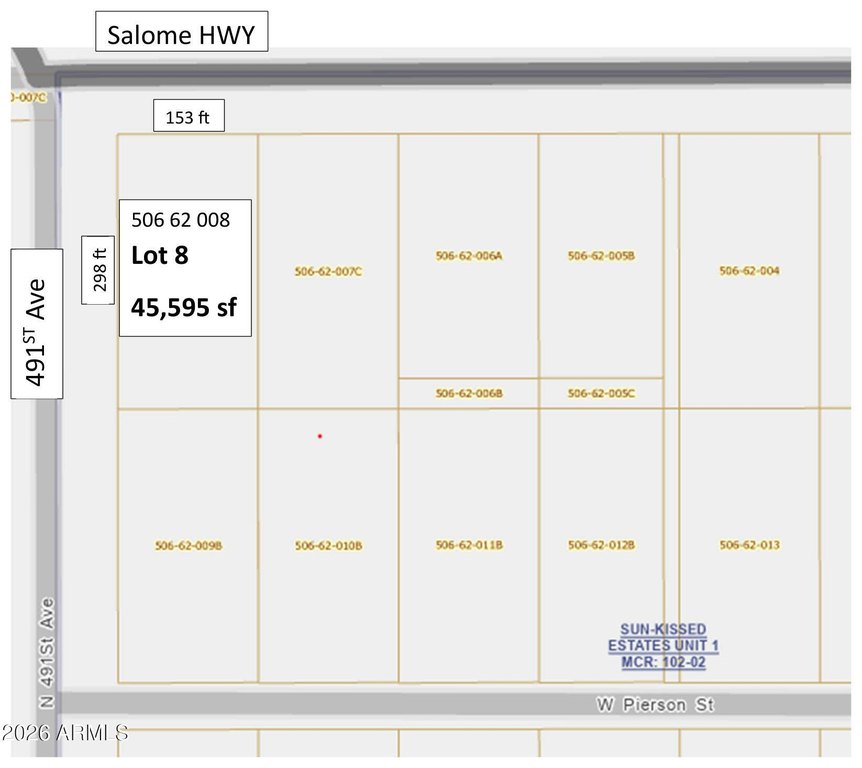Click the W Pierson St road label
This screenshot has width=862, height=768.
coord(655,704)
